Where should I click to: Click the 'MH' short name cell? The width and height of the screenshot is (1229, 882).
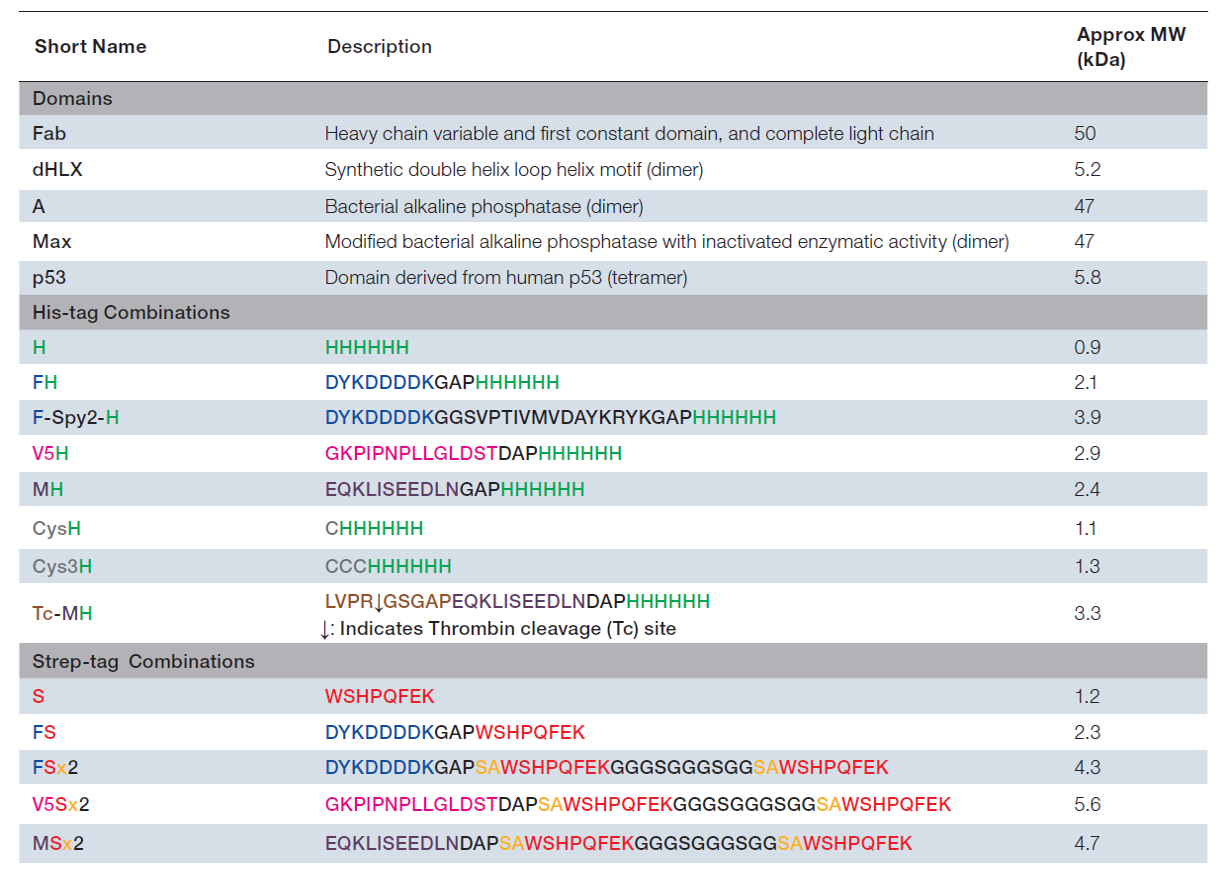47,490
